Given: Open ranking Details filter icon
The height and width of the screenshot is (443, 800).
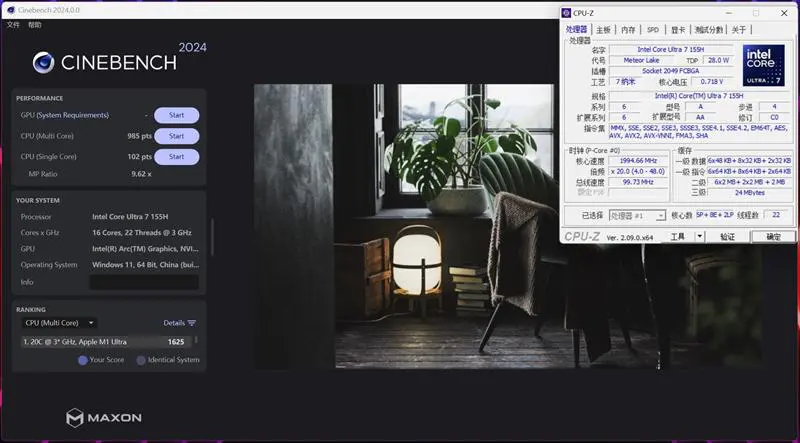Looking at the screenshot, I should coord(192,323).
